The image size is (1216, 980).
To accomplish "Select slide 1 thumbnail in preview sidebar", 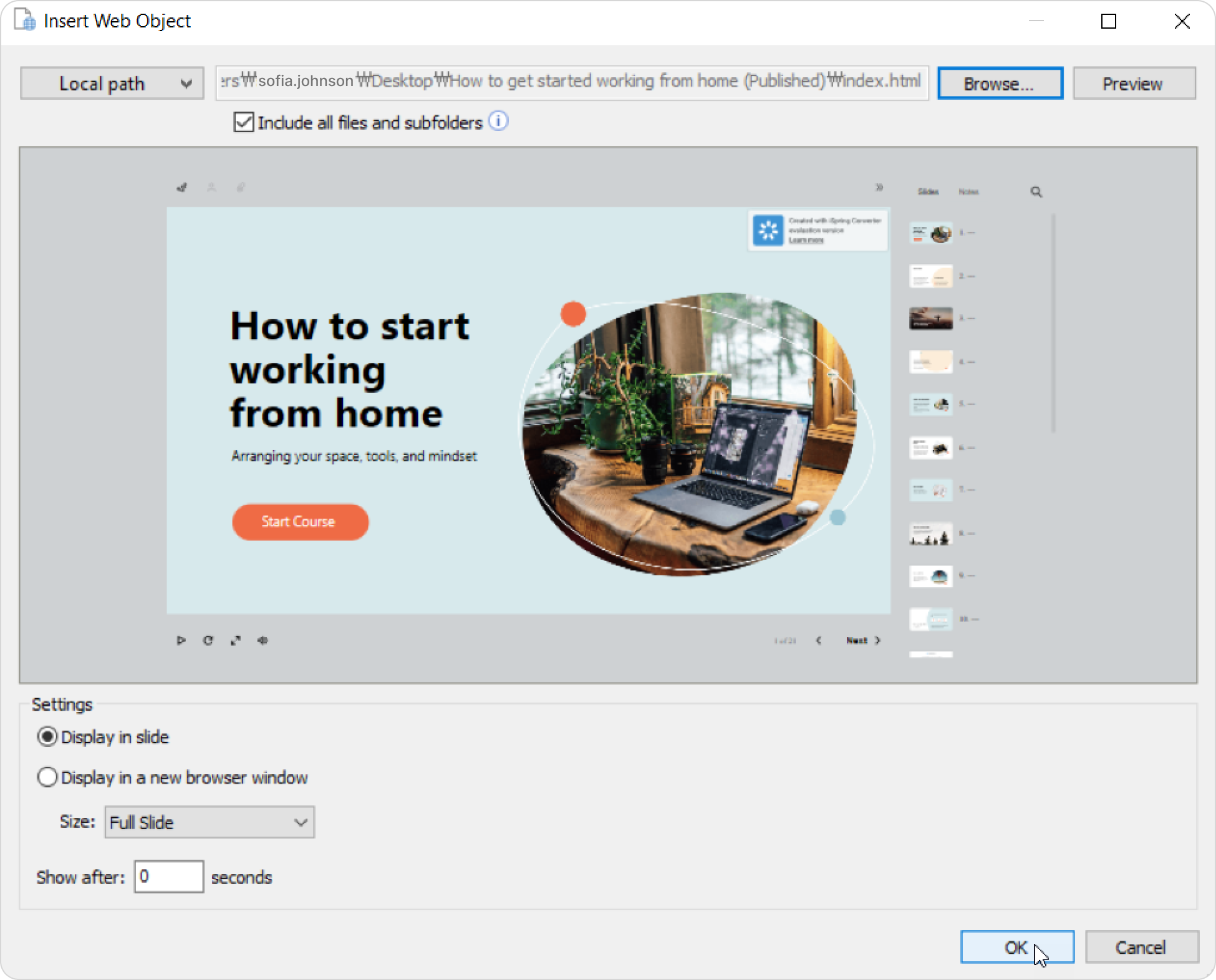I will click(931, 233).
